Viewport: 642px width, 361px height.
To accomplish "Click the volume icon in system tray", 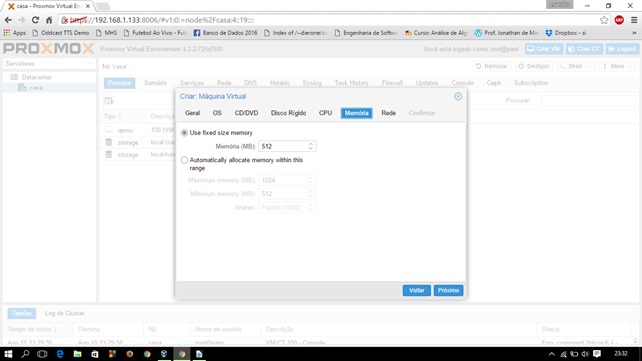I will pyautogui.click(x=585, y=354).
